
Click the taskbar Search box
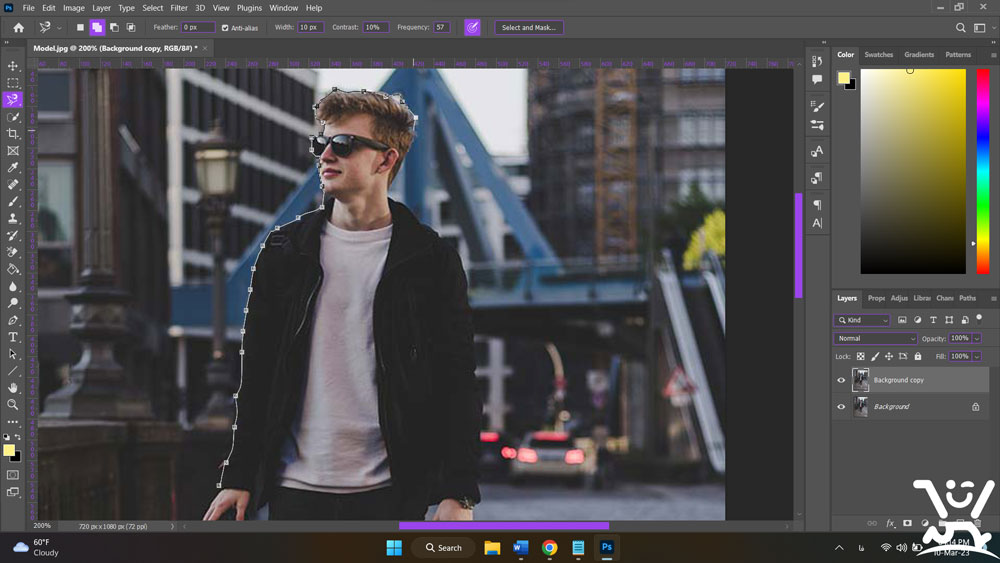tap(443, 548)
